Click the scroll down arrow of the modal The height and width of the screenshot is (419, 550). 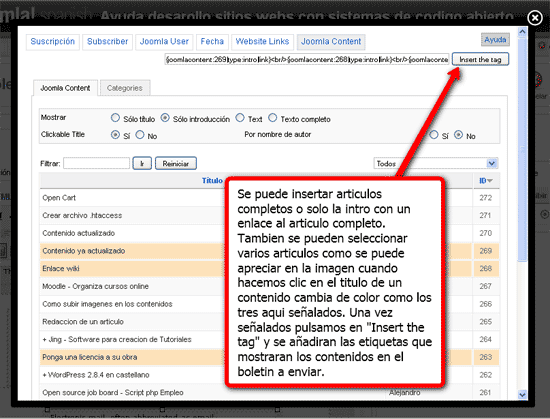(522, 395)
